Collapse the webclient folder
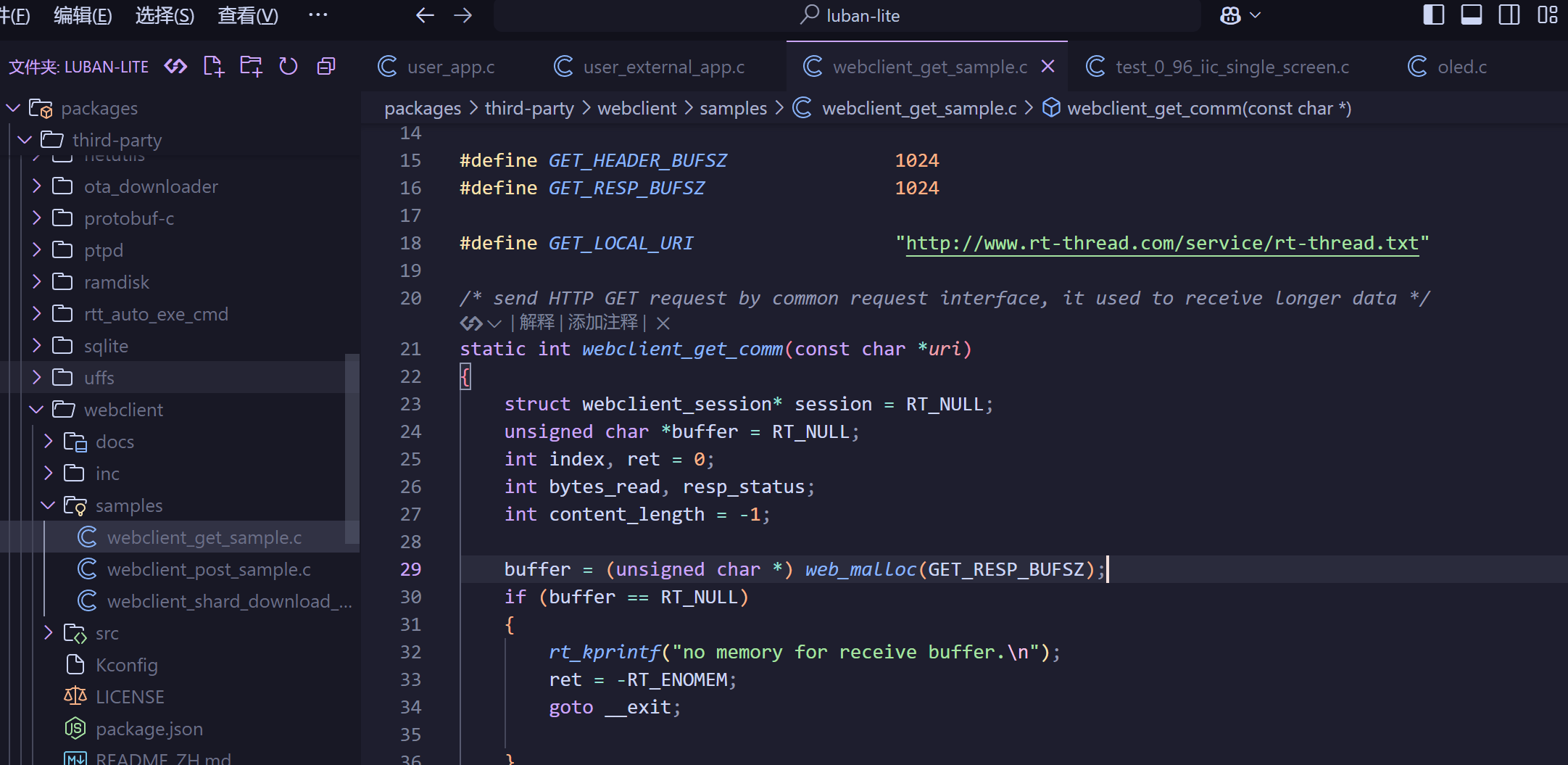1568x765 pixels. click(36, 410)
